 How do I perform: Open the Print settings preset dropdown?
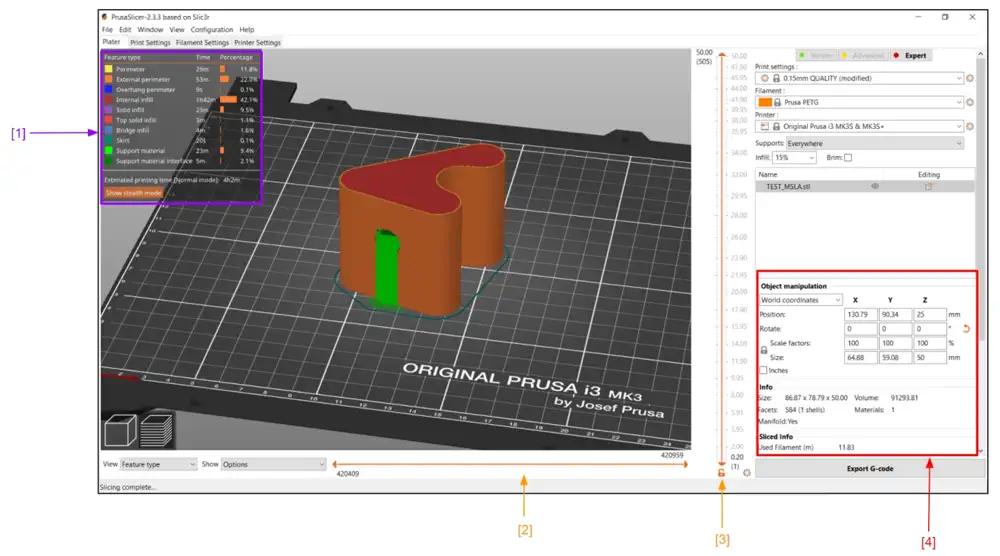coord(860,78)
